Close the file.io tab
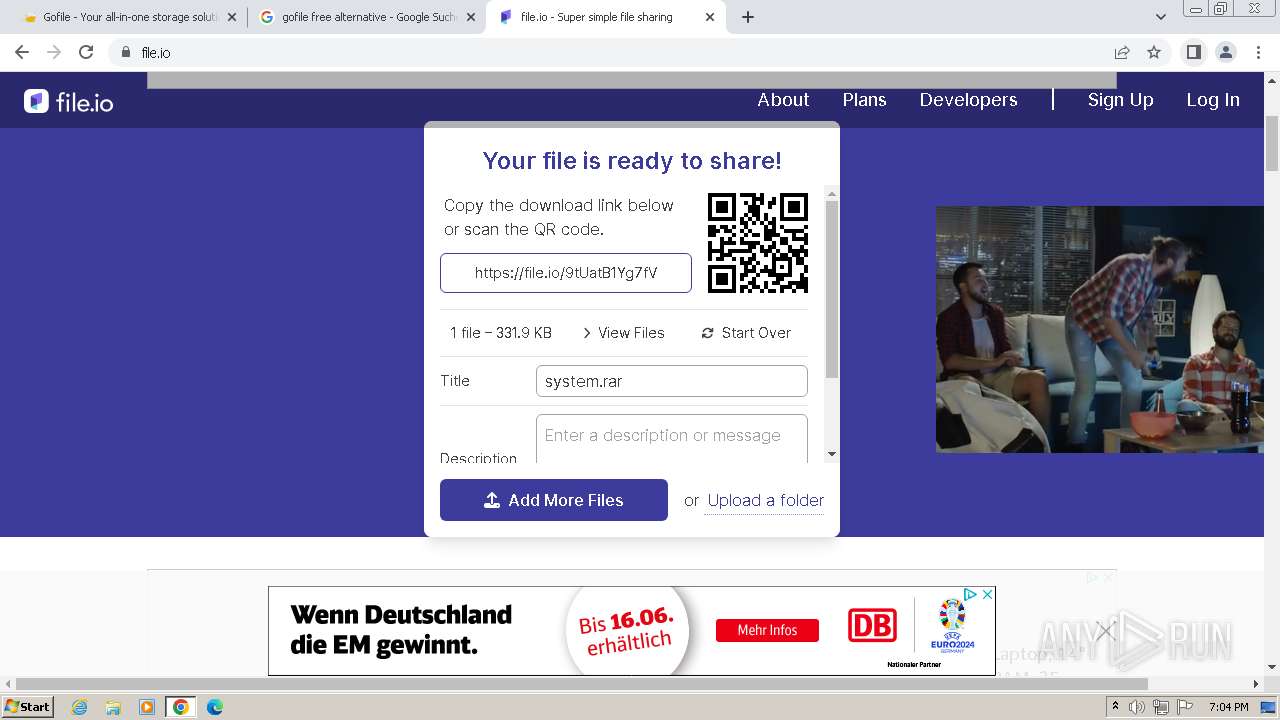The image size is (1280, 720). 711,17
